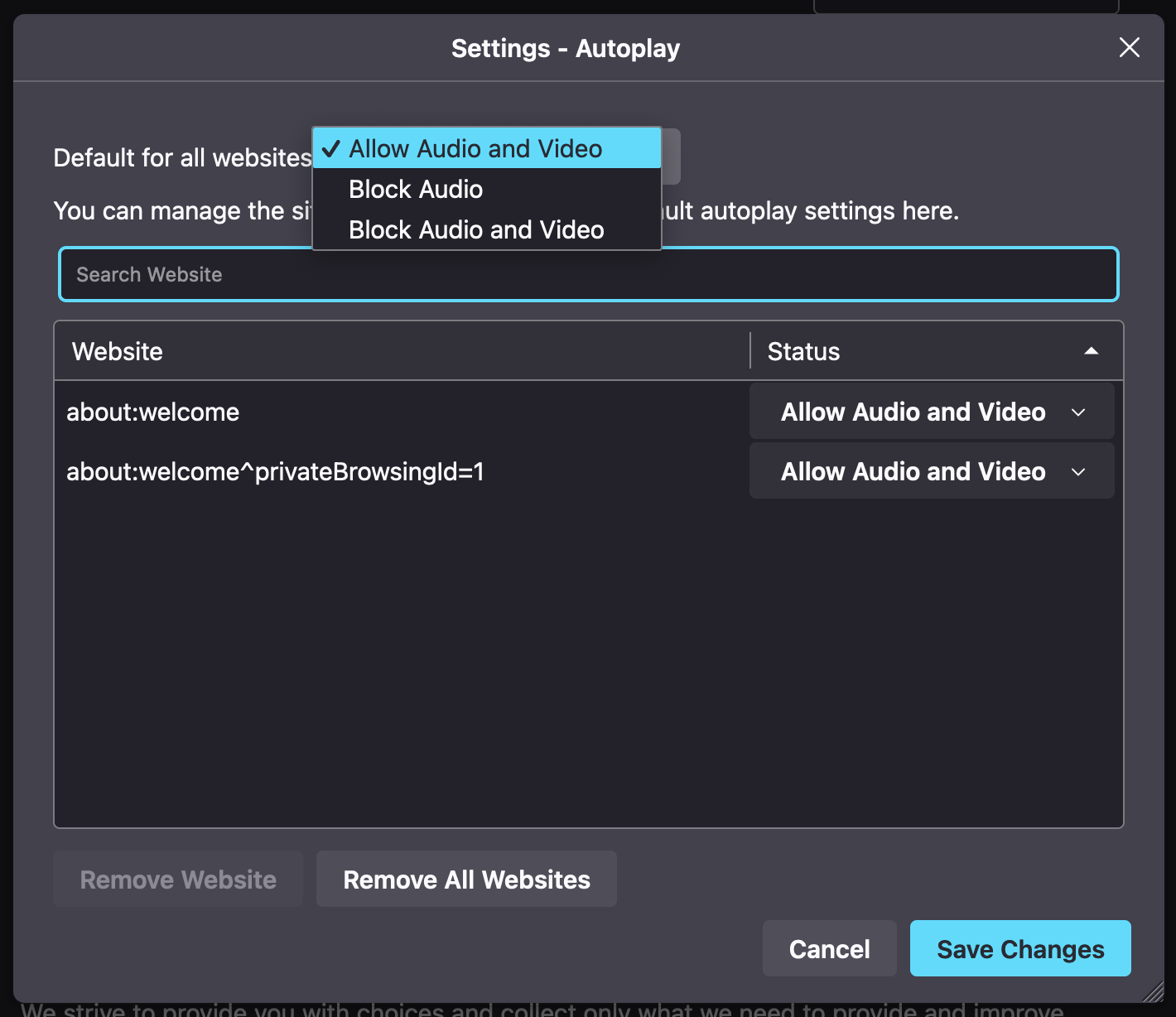Image resolution: width=1176 pixels, height=1017 pixels.
Task: Select 'Block Audio' from the default dropdown
Action: coord(415,189)
